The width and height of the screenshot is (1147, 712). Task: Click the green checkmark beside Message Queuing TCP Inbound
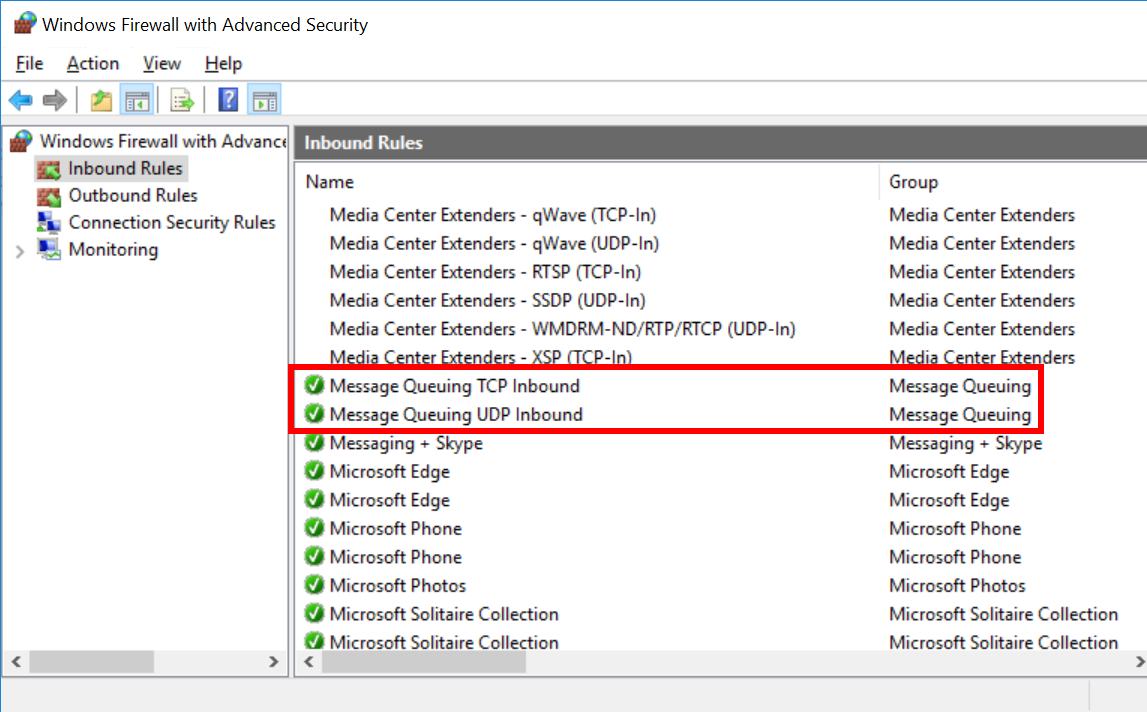click(315, 386)
